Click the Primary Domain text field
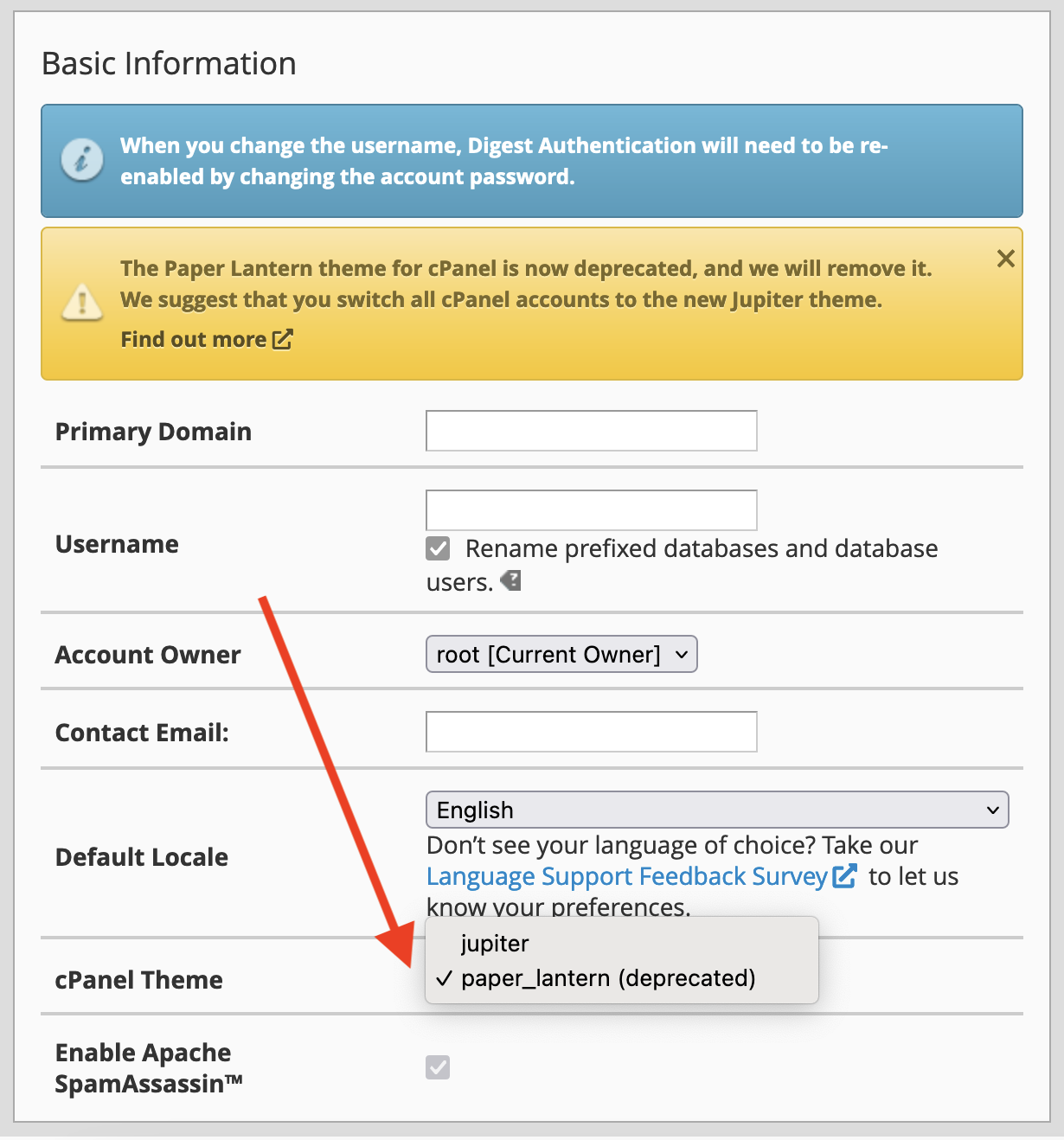 592,431
